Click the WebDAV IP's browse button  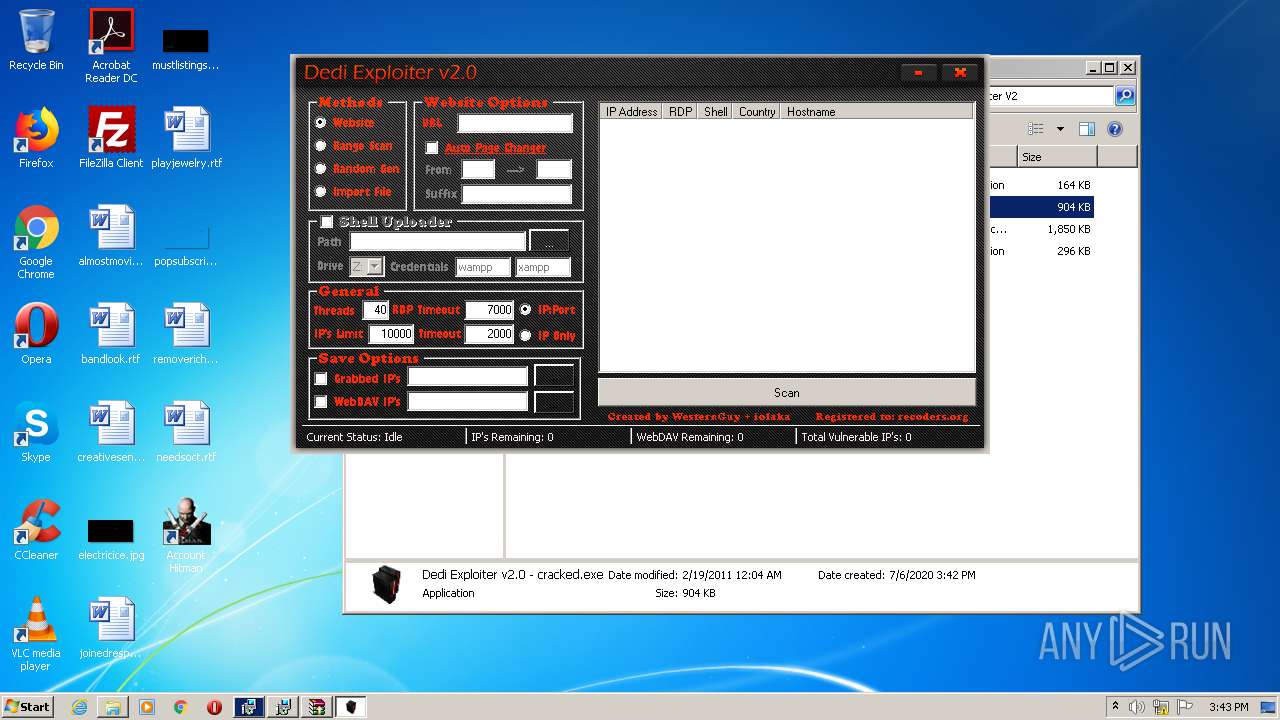click(x=554, y=402)
